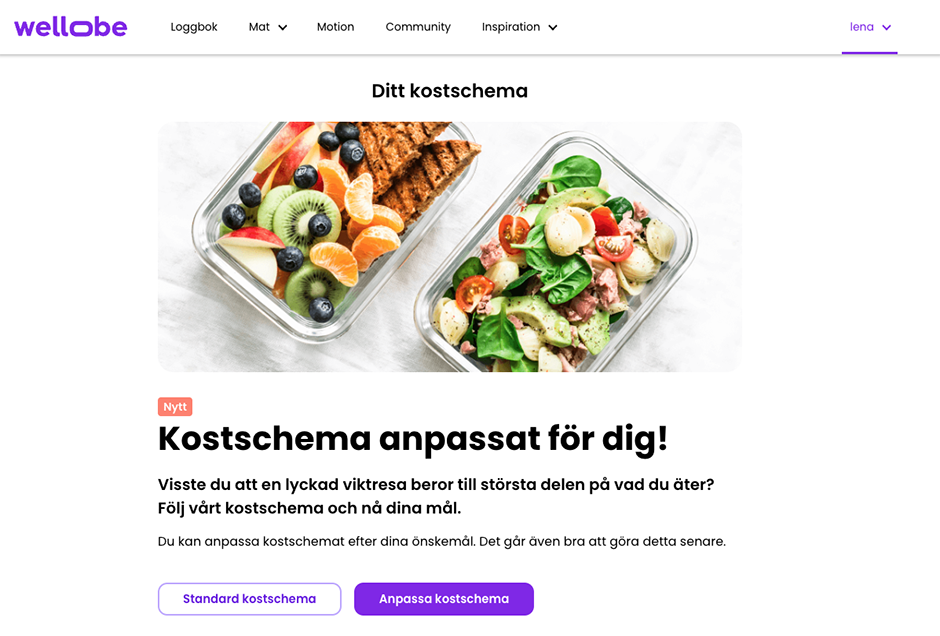Viewport: 940px width, 636px height.
Task: Expand the chevron beside Inspiration
Action: 553,28
